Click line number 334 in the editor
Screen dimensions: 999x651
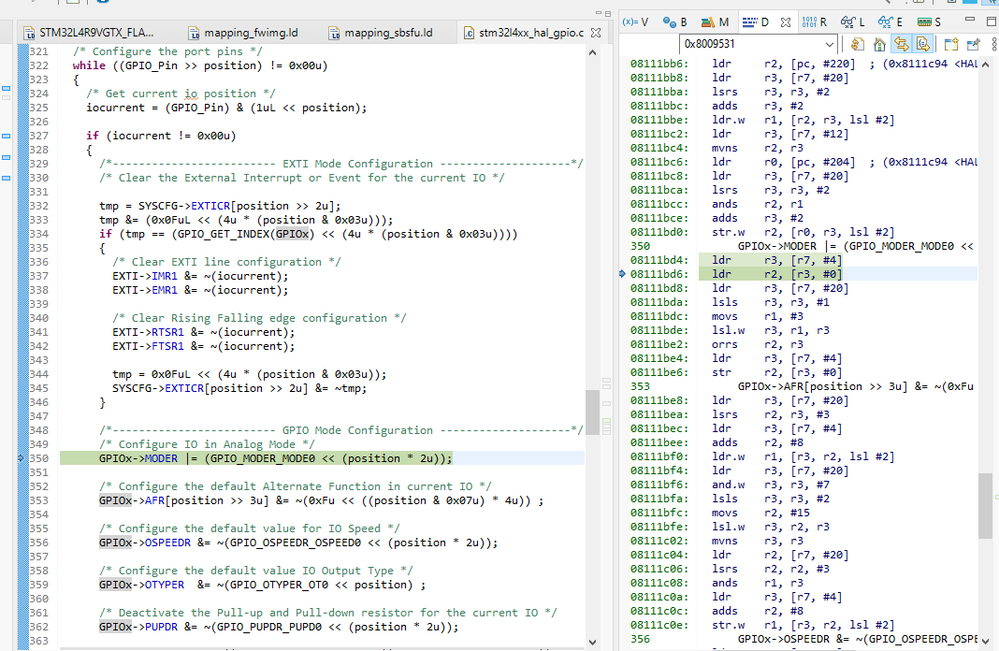(x=39, y=234)
